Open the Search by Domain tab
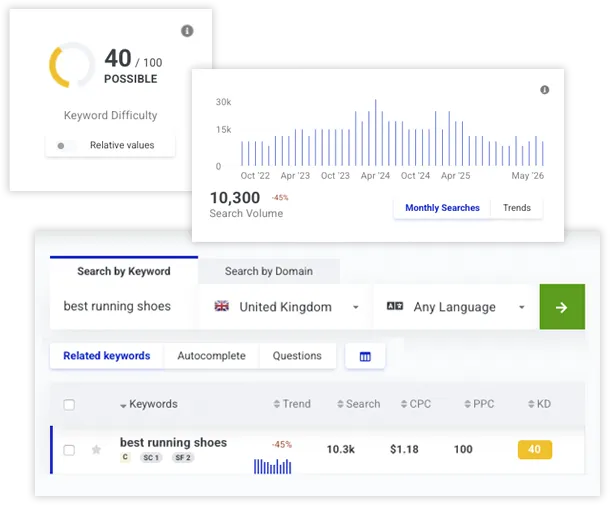The image size is (610, 505). click(268, 271)
